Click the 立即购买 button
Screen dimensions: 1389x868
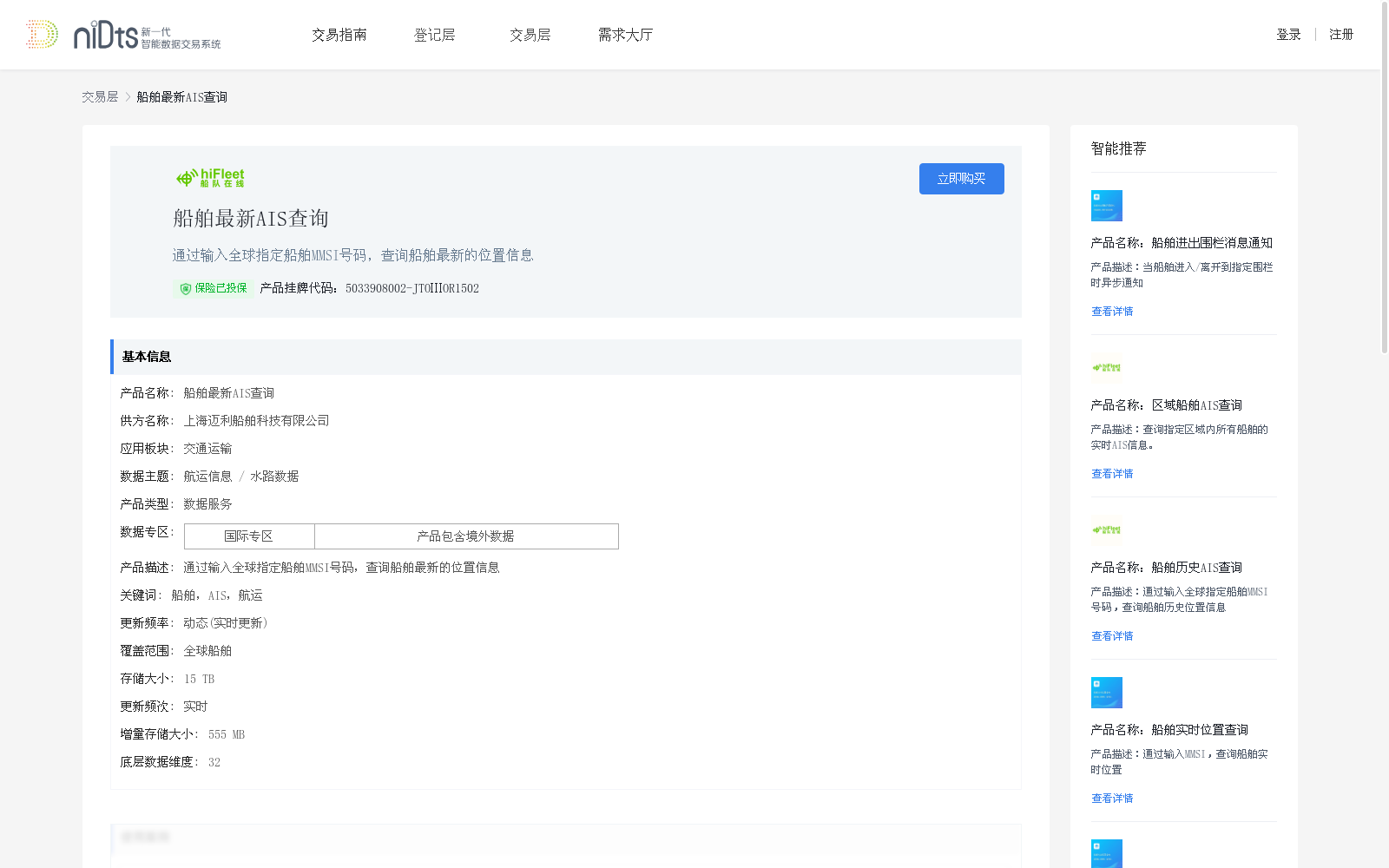pyautogui.click(x=962, y=179)
